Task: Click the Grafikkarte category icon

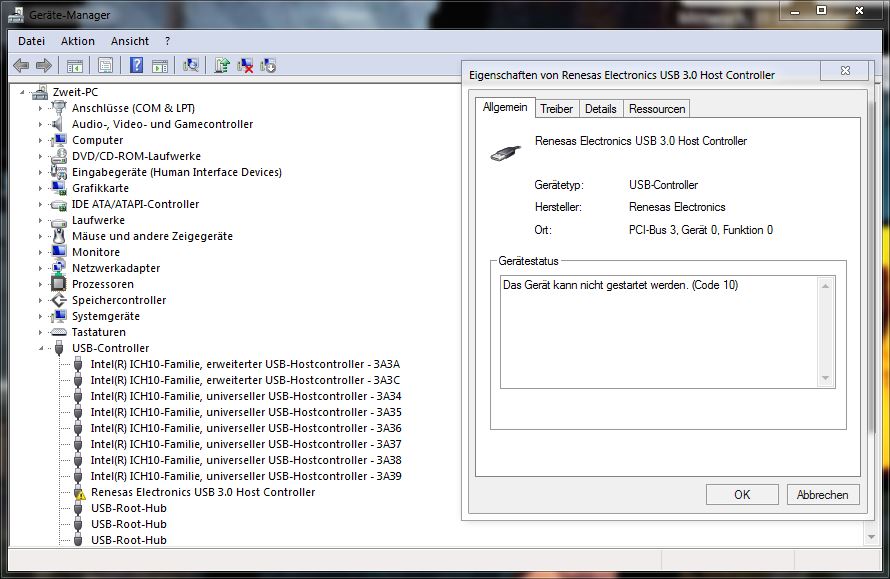Action: click(58, 188)
